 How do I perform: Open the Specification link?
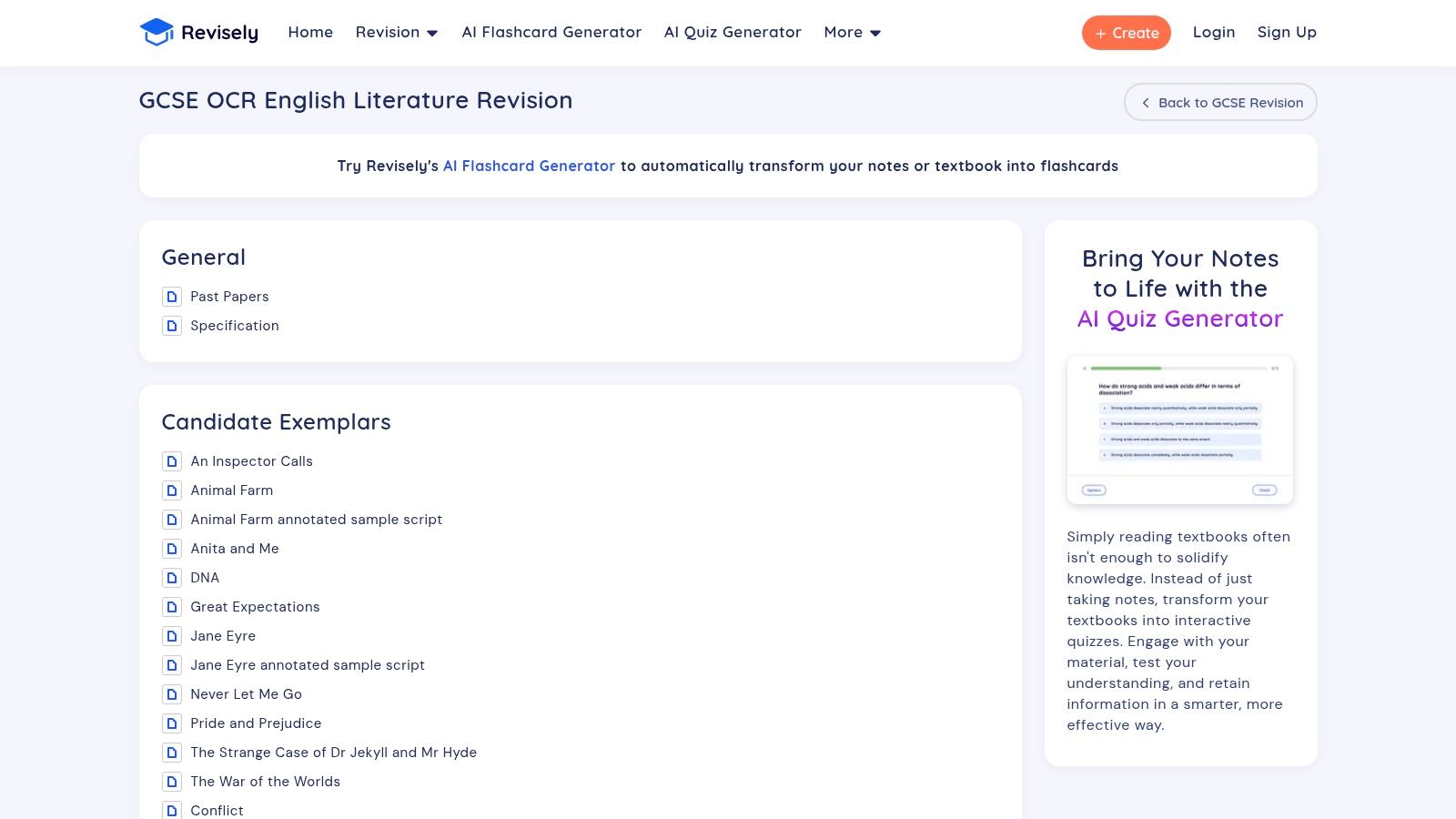click(235, 326)
